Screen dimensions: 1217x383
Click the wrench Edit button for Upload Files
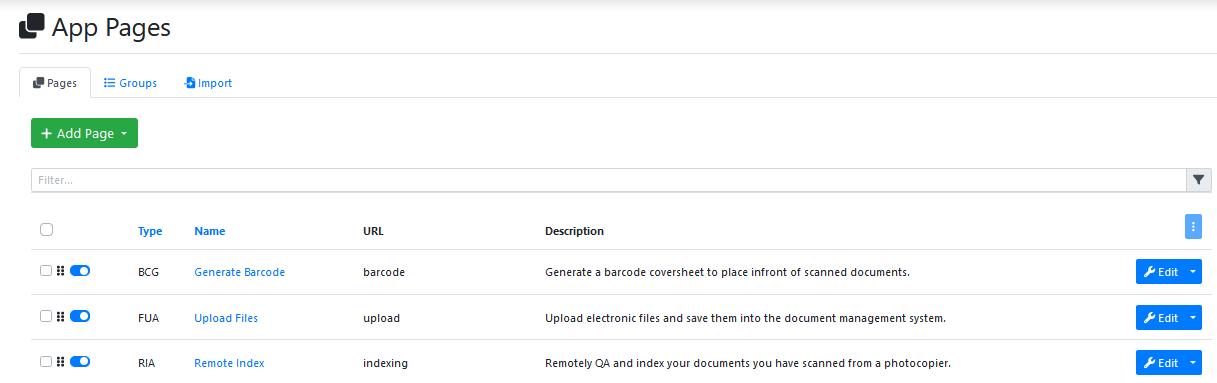[1160, 318]
